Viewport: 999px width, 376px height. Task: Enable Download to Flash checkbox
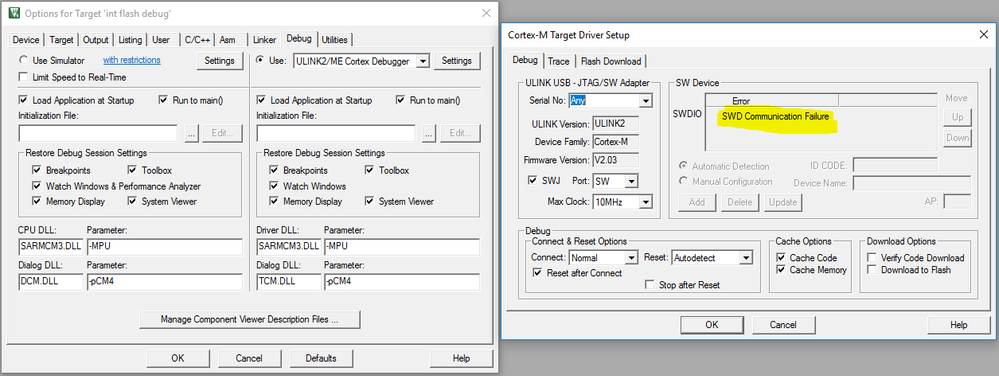(x=872, y=270)
